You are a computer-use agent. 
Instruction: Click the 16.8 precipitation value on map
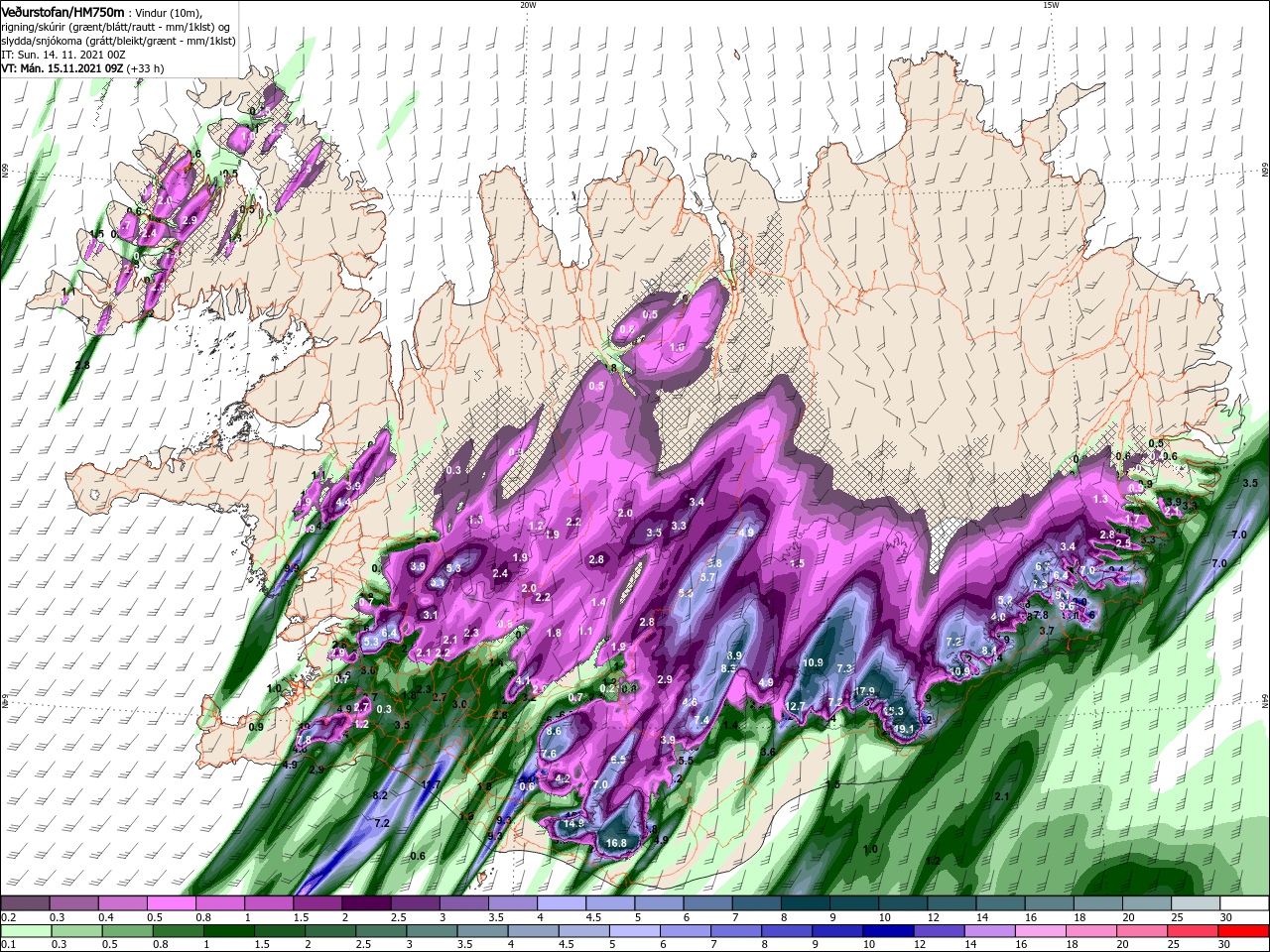616,843
